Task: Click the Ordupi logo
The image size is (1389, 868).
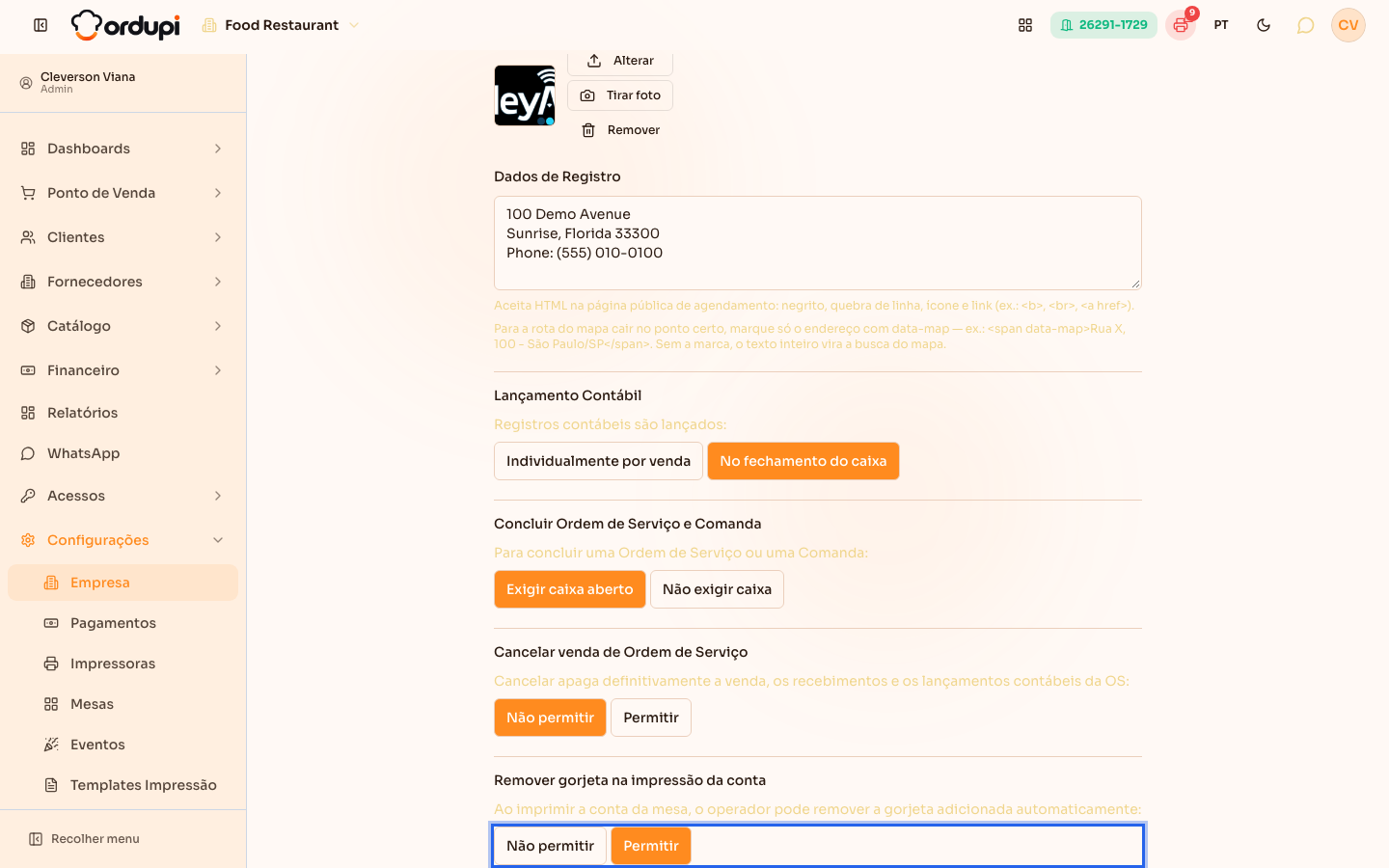Action: 125,25
